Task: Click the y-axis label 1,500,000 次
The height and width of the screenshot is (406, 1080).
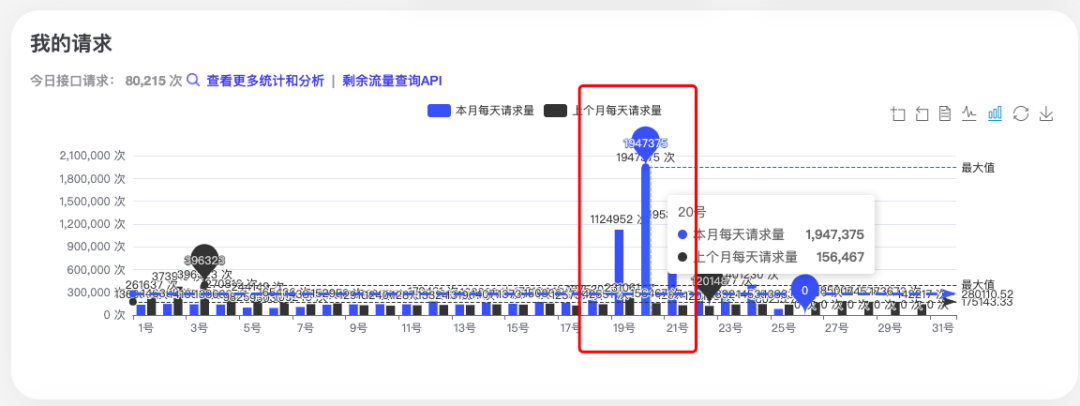Action: 92,201
